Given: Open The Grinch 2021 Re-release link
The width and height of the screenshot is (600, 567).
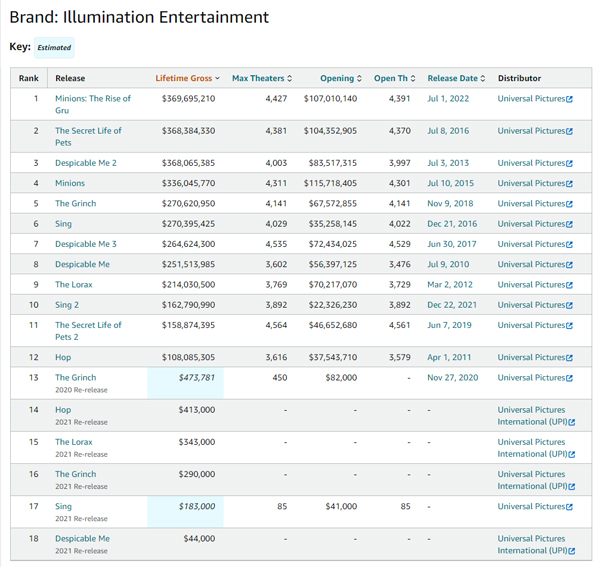Looking at the screenshot, I should 75,474.
